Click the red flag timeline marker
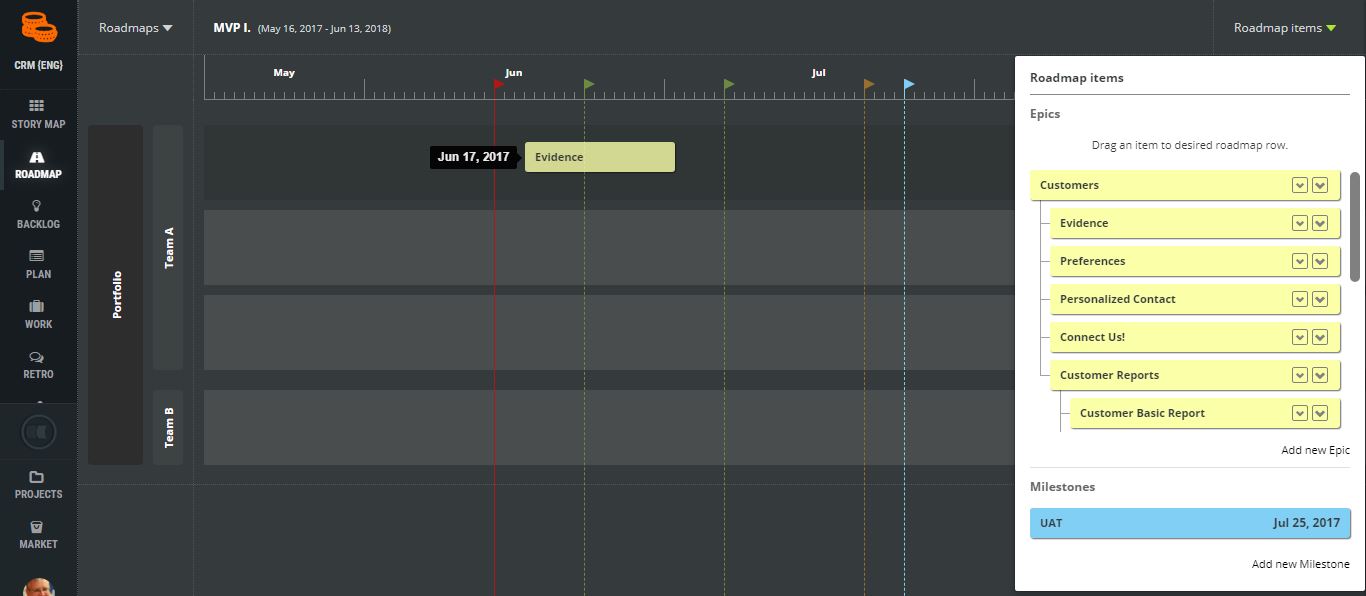 [499, 84]
